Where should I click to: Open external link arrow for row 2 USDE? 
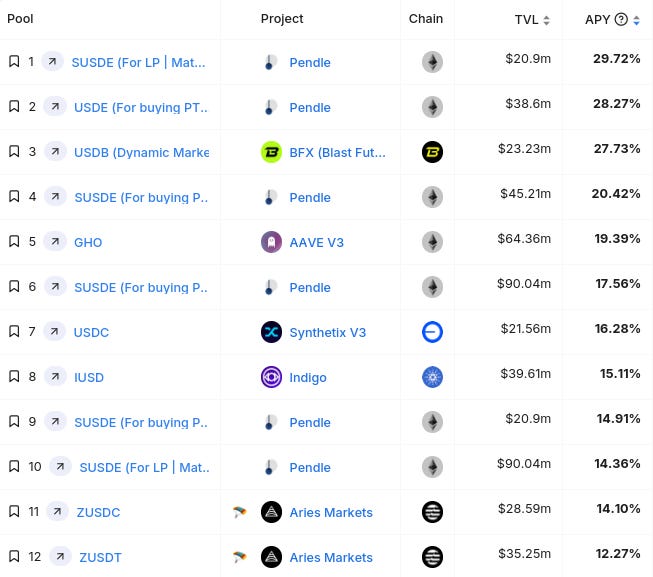[55, 107]
